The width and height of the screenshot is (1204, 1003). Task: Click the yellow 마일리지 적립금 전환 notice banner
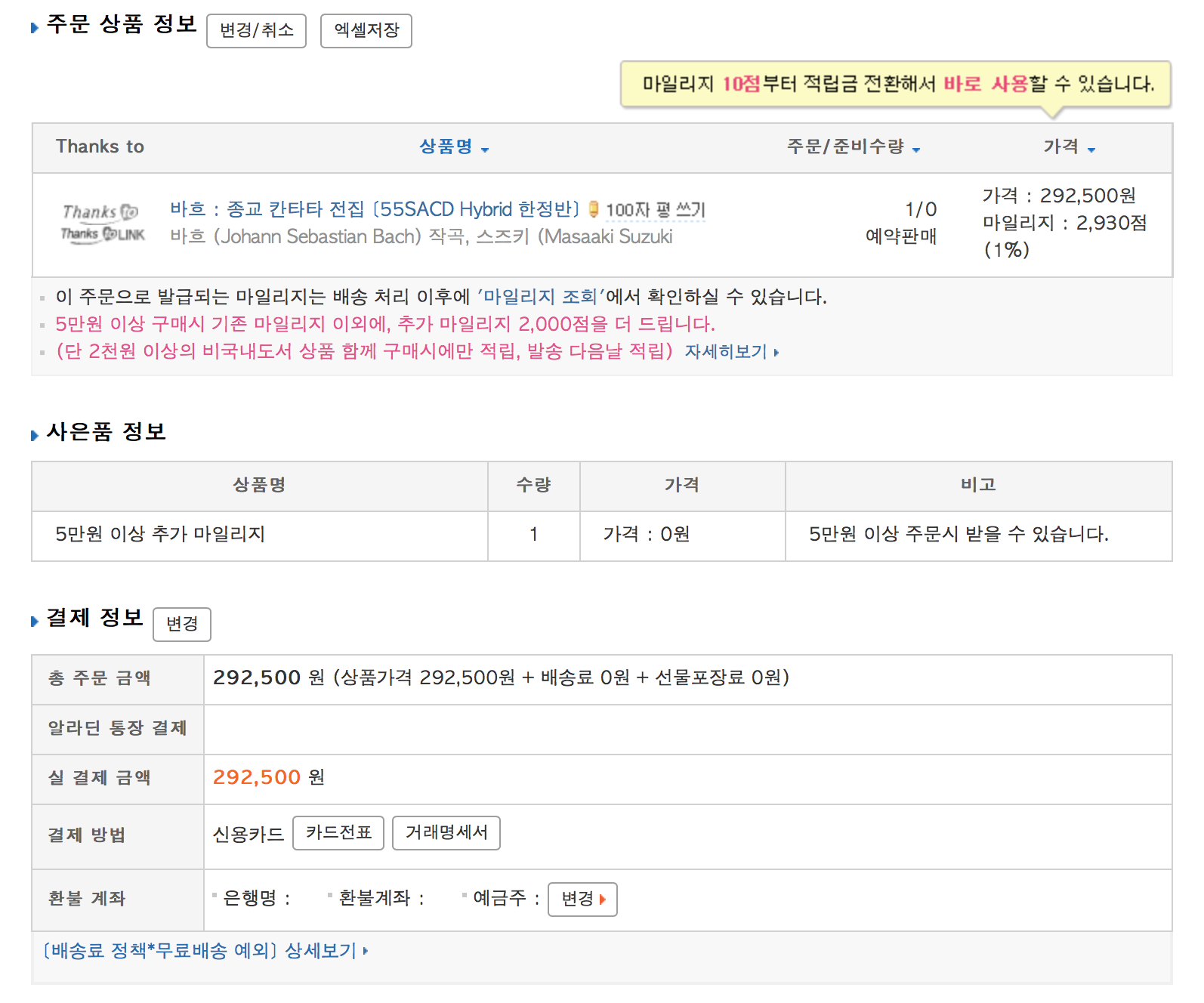pos(896,84)
